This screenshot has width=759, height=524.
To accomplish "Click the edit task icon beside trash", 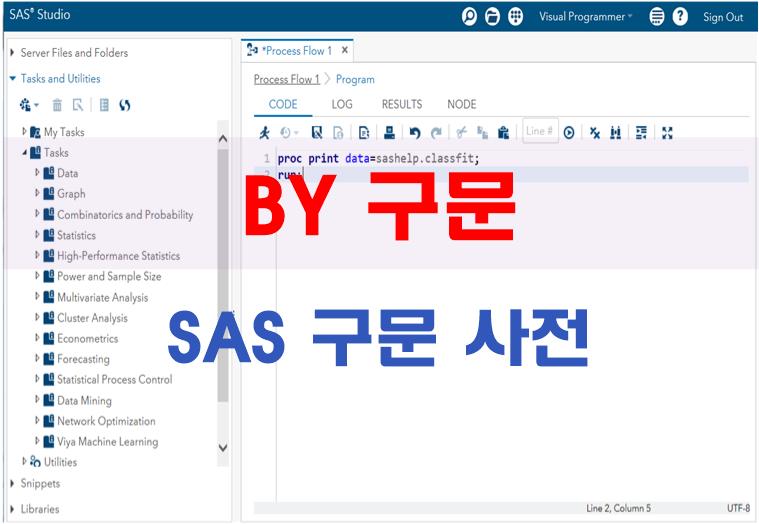I will (78, 105).
